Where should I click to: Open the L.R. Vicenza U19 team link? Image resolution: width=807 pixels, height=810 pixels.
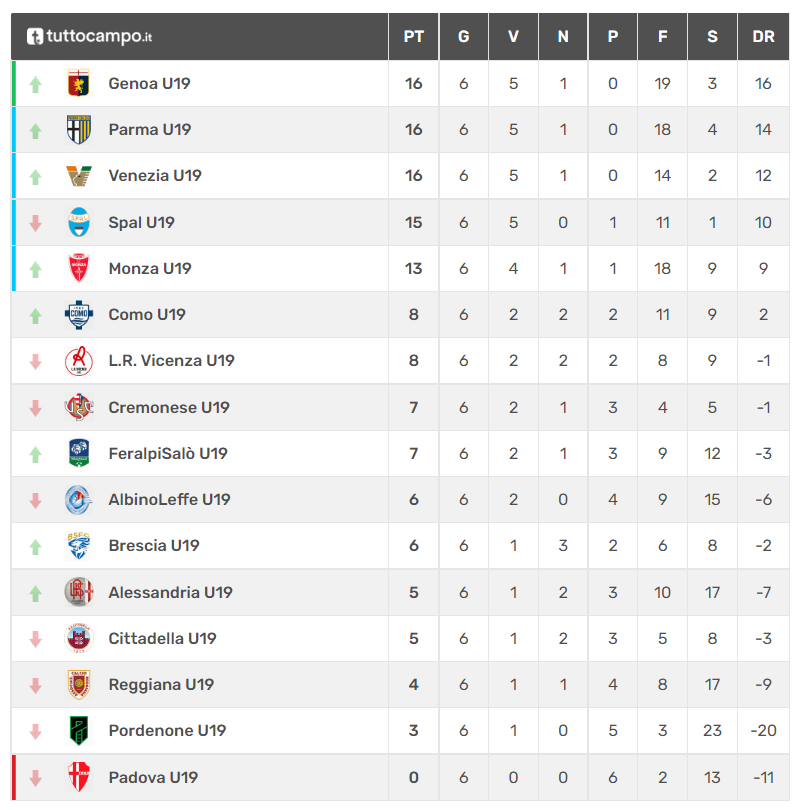(x=172, y=361)
